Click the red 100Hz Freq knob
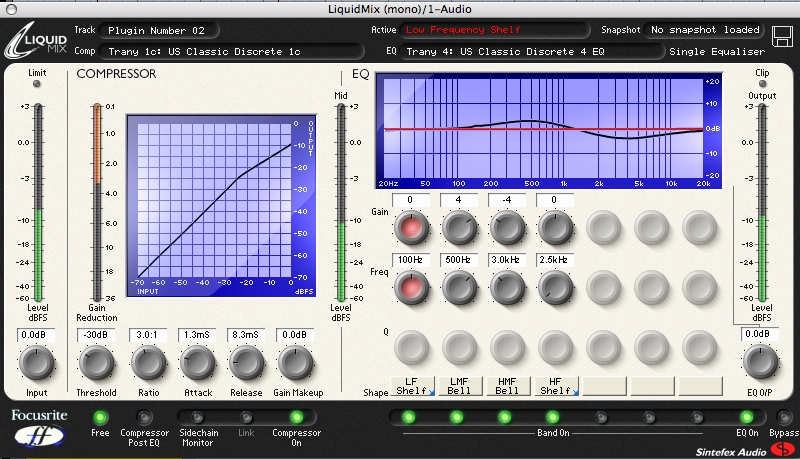This screenshot has width=800, height=459. [411, 287]
